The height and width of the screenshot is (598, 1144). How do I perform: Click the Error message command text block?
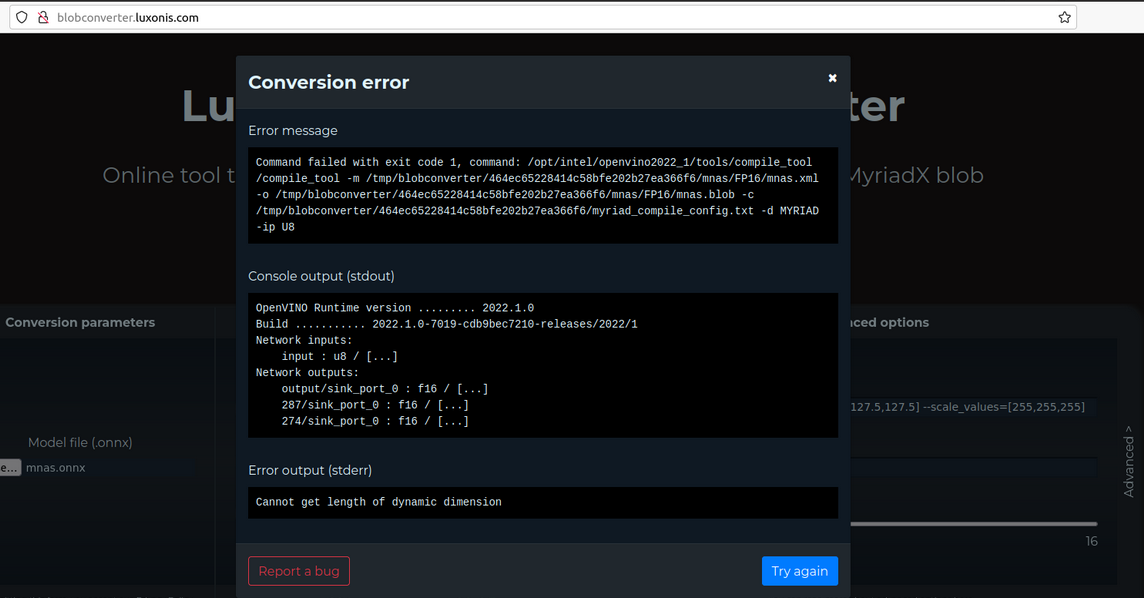(543, 195)
